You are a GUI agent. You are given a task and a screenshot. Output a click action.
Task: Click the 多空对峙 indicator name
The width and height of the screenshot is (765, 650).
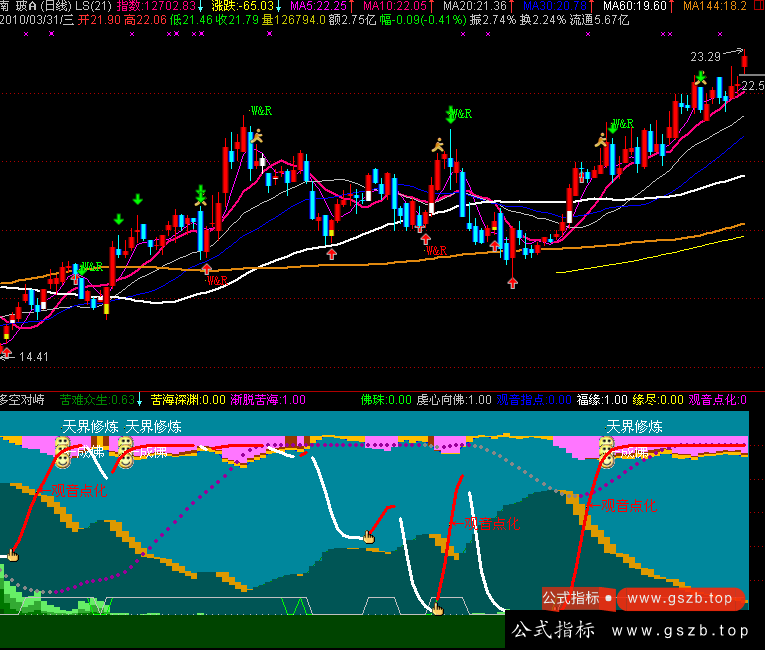click(23, 400)
